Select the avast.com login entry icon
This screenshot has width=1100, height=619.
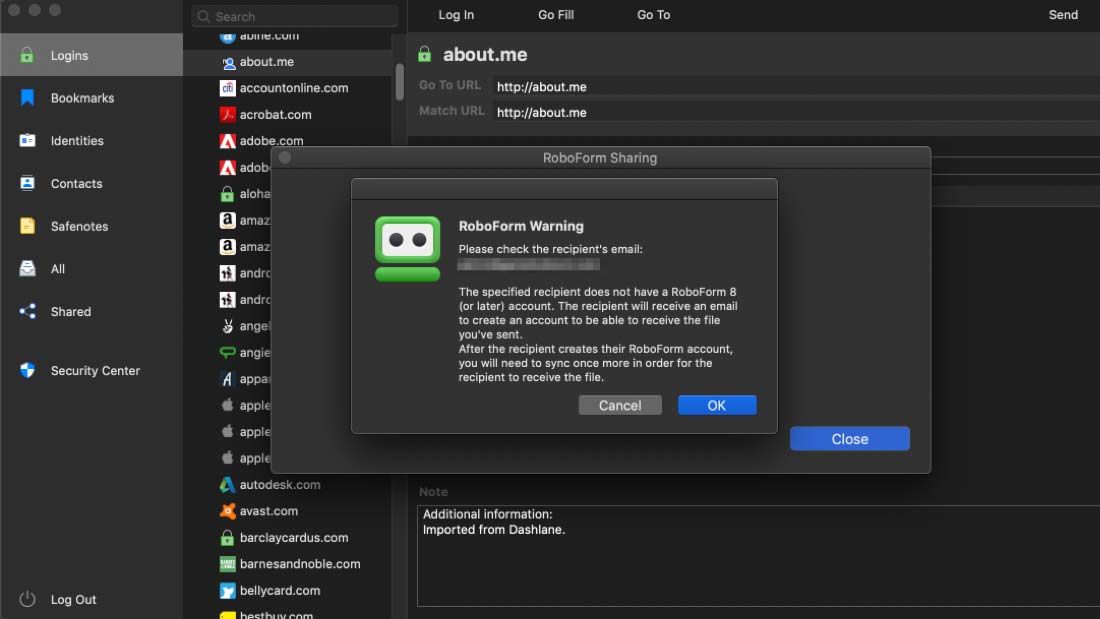point(228,510)
